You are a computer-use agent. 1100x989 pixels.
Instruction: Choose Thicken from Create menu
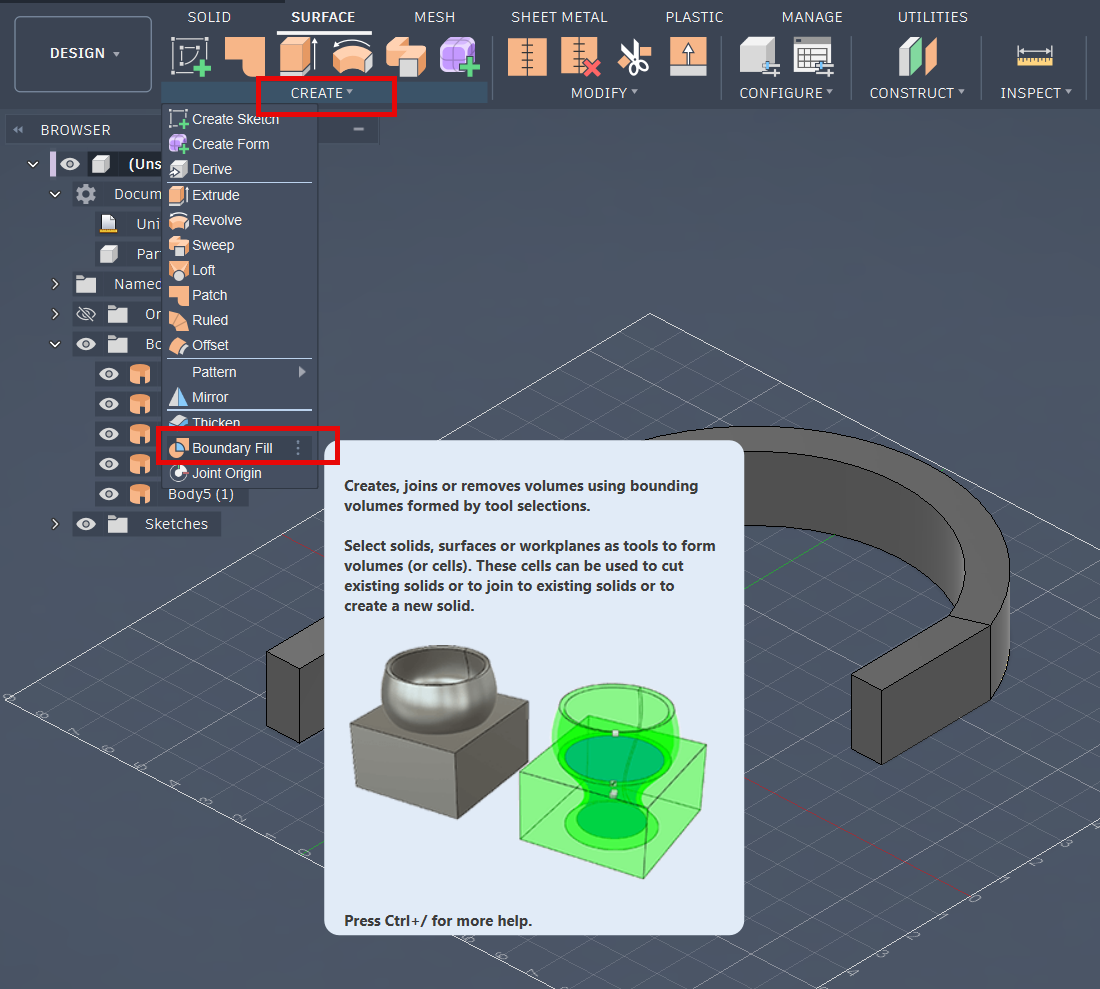[x=239, y=423]
